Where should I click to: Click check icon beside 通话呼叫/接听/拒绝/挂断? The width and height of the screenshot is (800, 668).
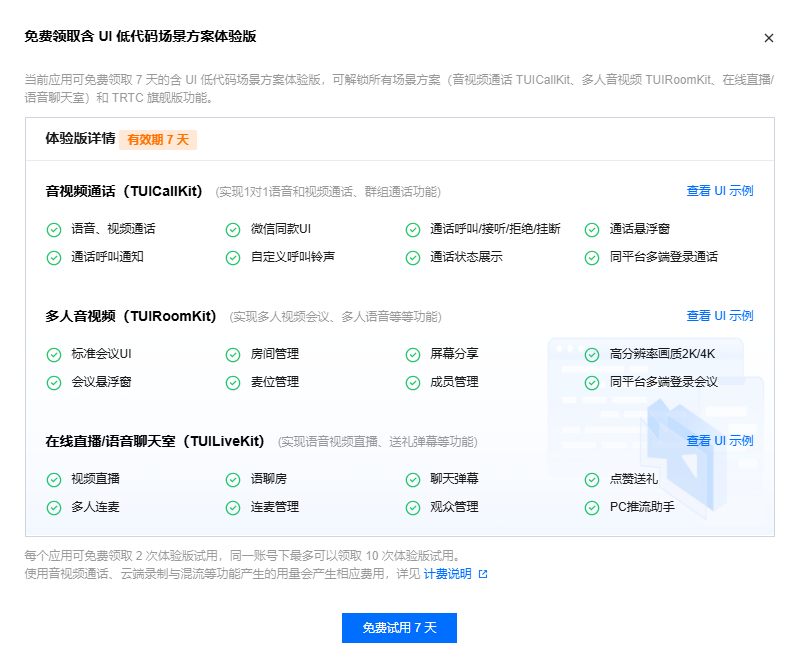pos(413,230)
